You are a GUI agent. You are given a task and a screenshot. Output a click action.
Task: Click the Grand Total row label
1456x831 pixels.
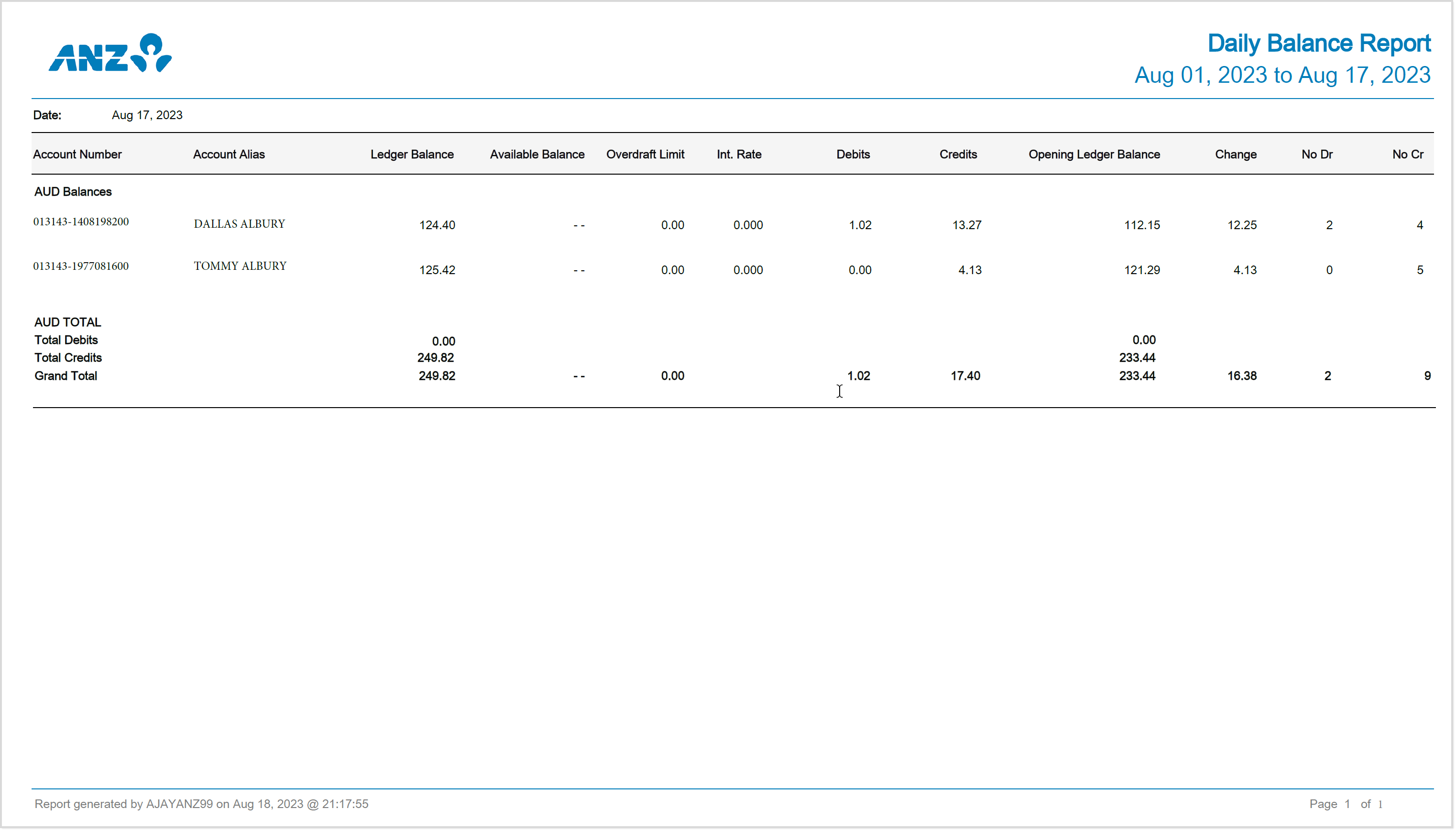pyautogui.click(x=66, y=376)
